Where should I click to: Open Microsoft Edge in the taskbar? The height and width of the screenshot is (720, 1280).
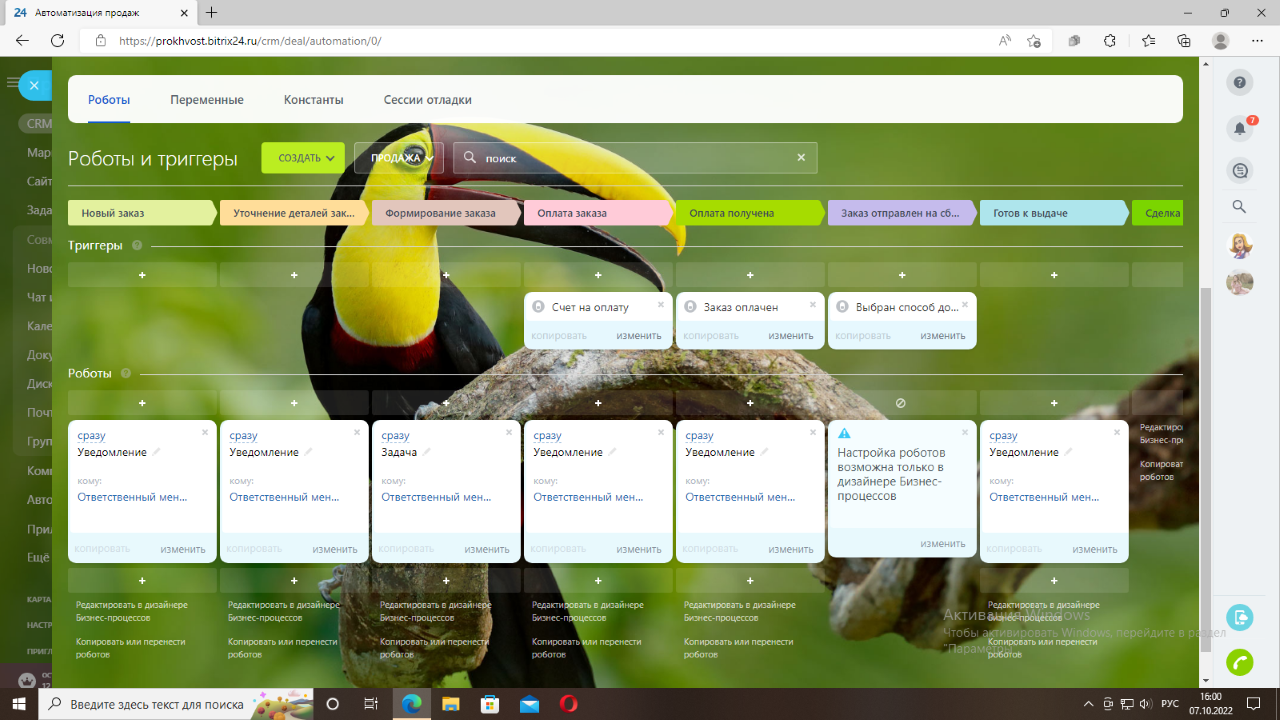click(x=411, y=704)
